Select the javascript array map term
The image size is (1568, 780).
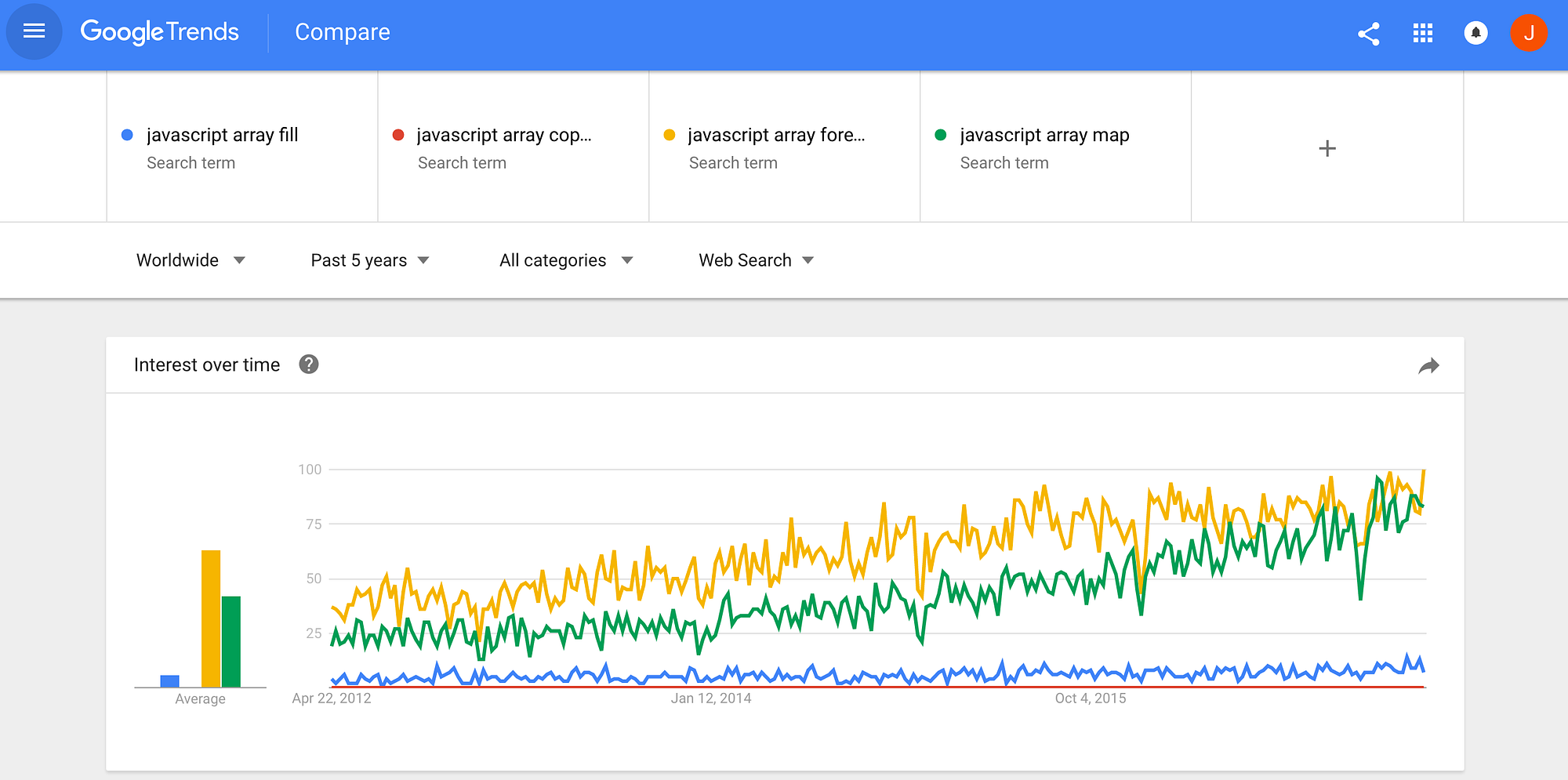point(1044,135)
